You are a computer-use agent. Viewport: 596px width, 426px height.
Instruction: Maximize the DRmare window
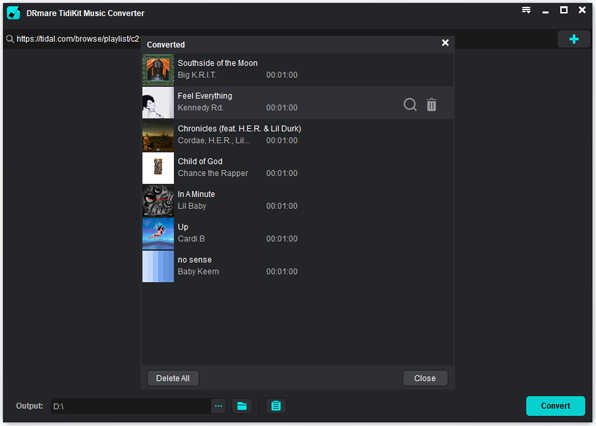click(x=564, y=10)
